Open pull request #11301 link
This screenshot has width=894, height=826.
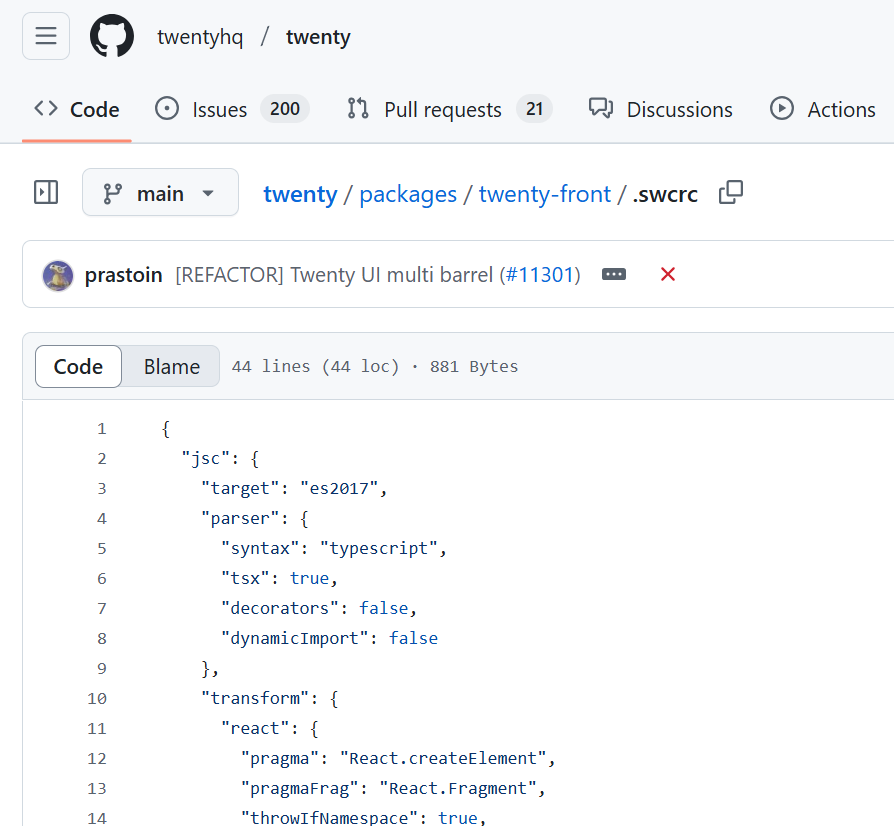(539, 275)
